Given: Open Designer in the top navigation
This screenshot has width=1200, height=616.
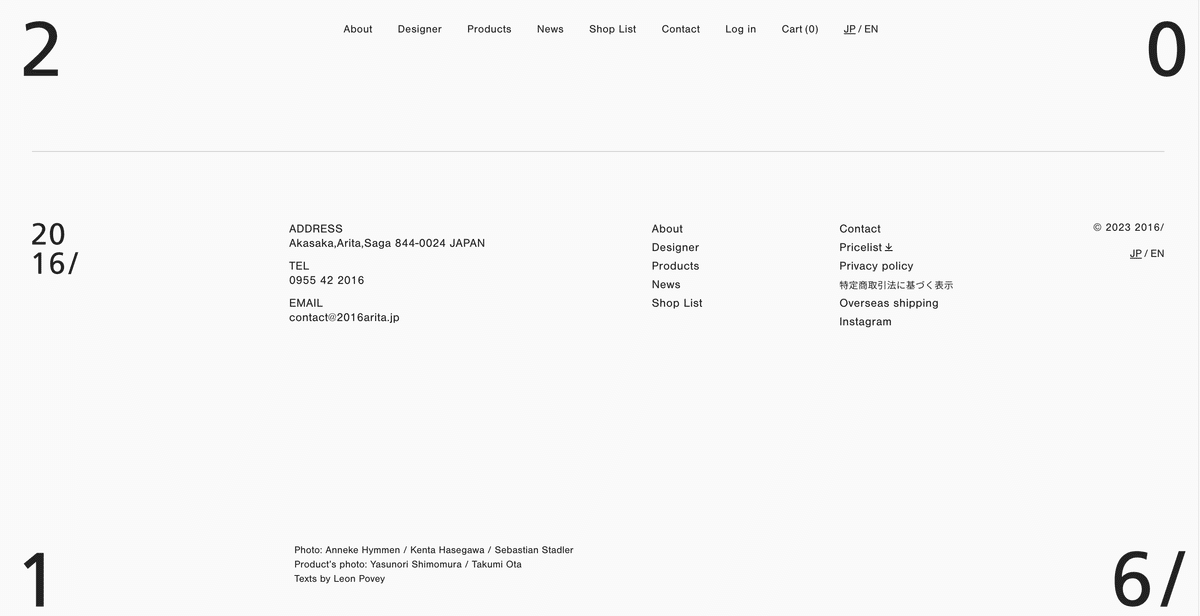Looking at the screenshot, I should coord(420,29).
